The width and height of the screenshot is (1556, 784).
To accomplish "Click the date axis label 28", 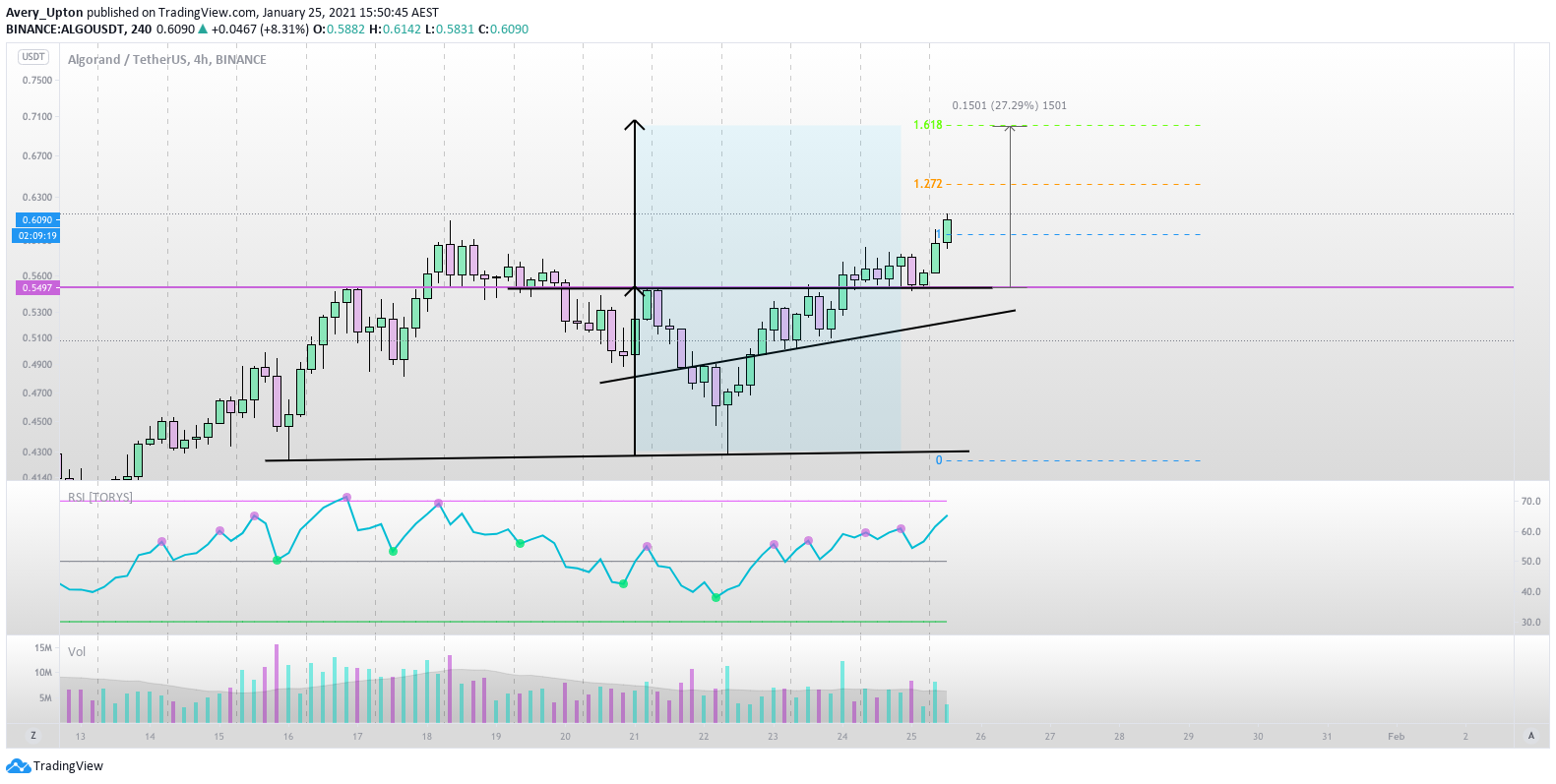I will point(1119,737).
